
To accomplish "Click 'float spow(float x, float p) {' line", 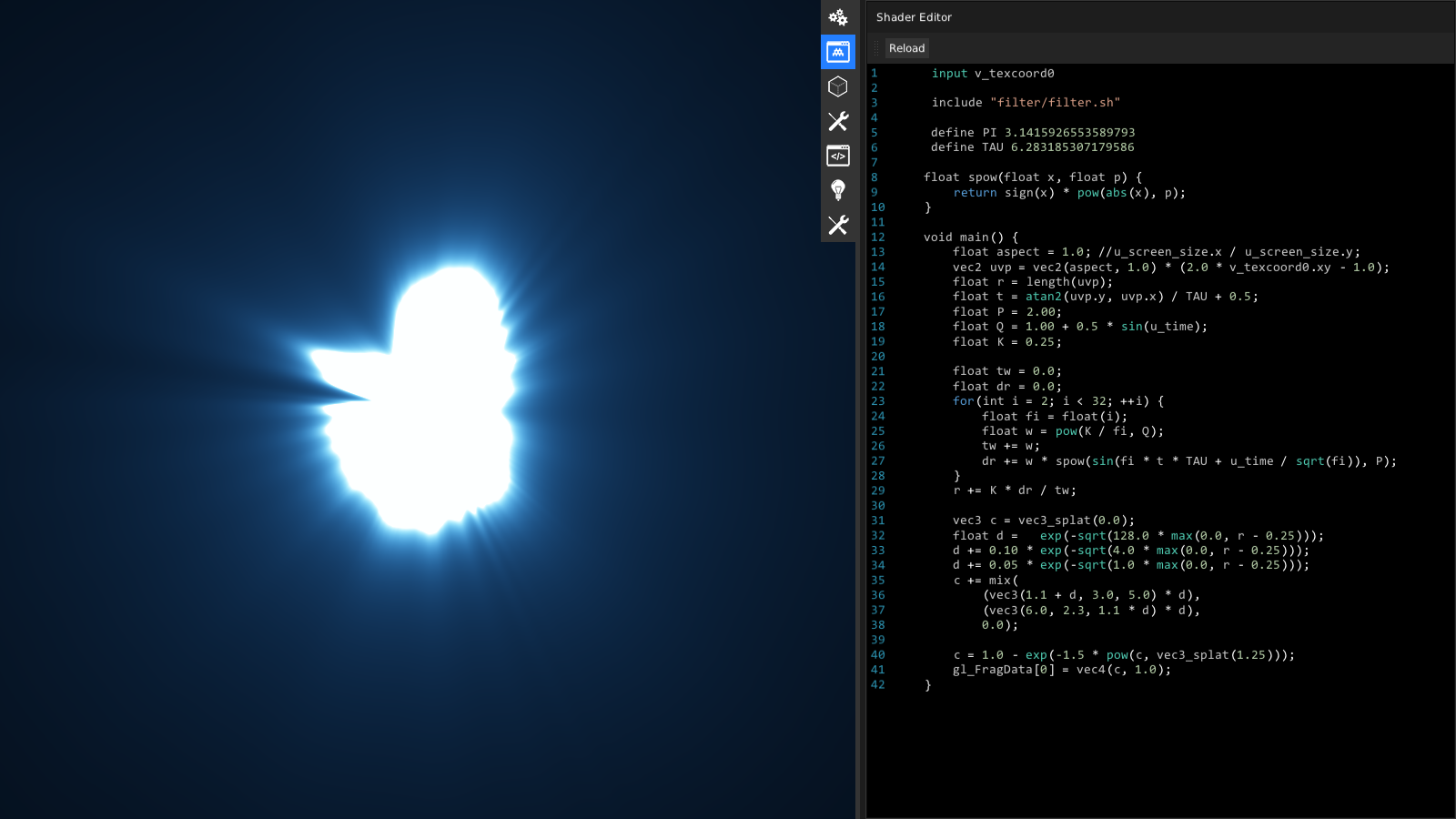I will click(1033, 177).
